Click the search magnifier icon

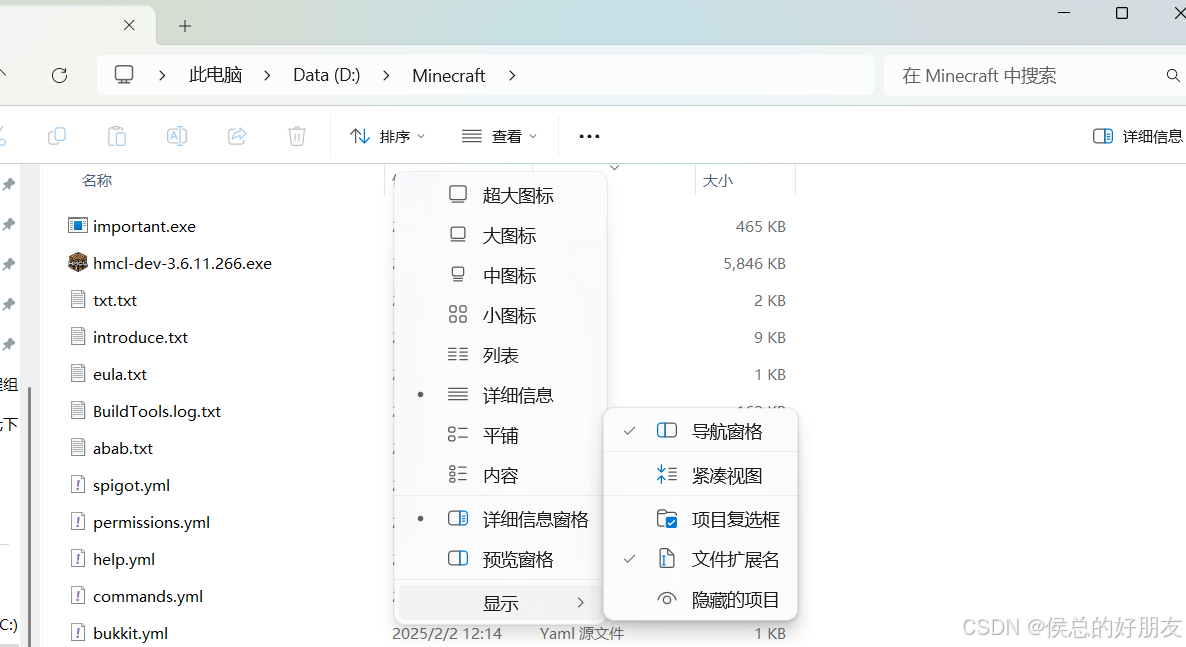point(1172,75)
